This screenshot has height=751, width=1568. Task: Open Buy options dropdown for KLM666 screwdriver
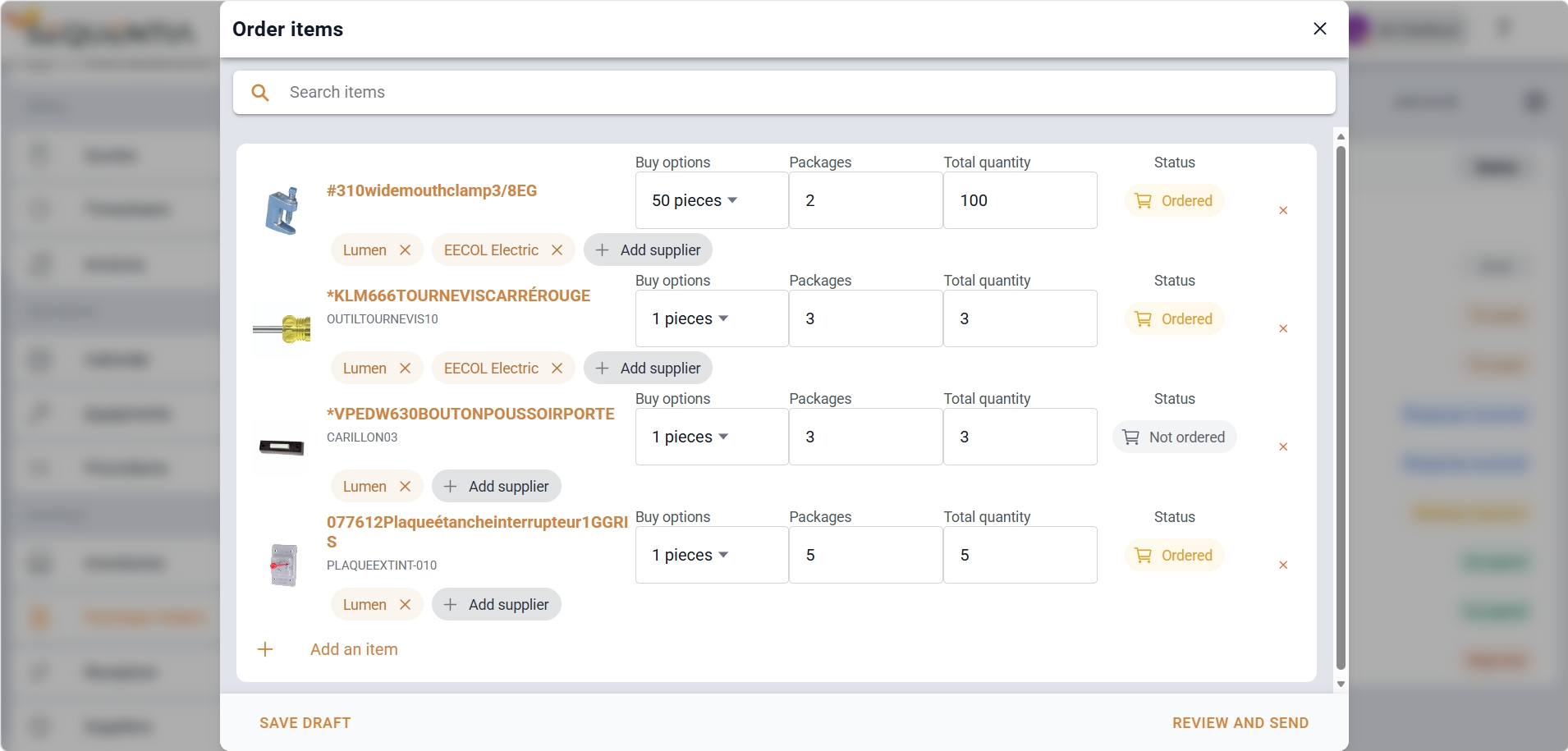pyautogui.click(x=711, y=318)
